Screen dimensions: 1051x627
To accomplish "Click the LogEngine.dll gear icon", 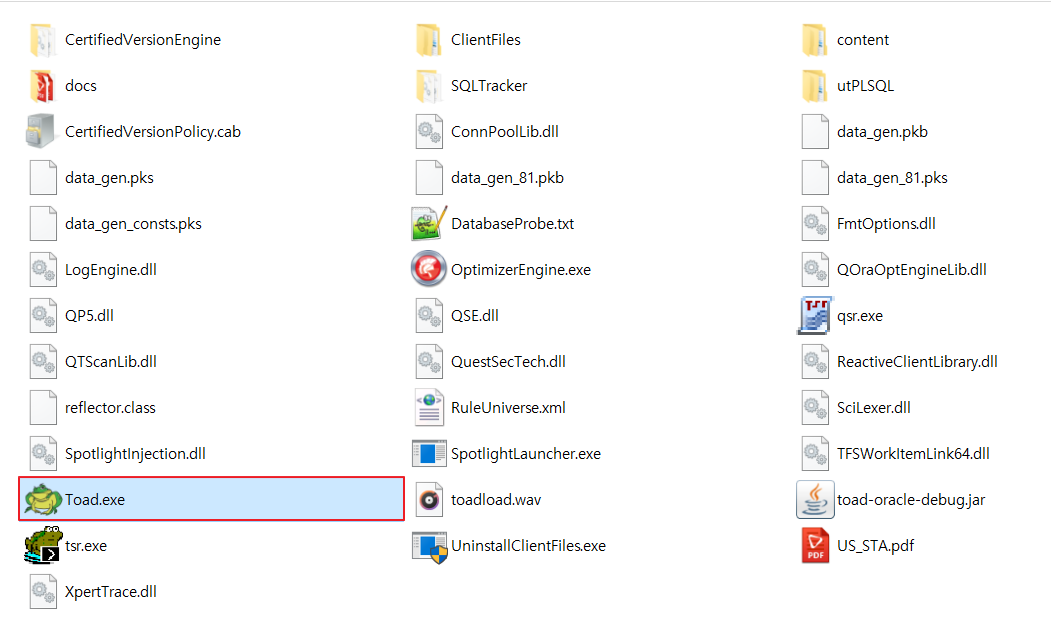I will 43,270.
